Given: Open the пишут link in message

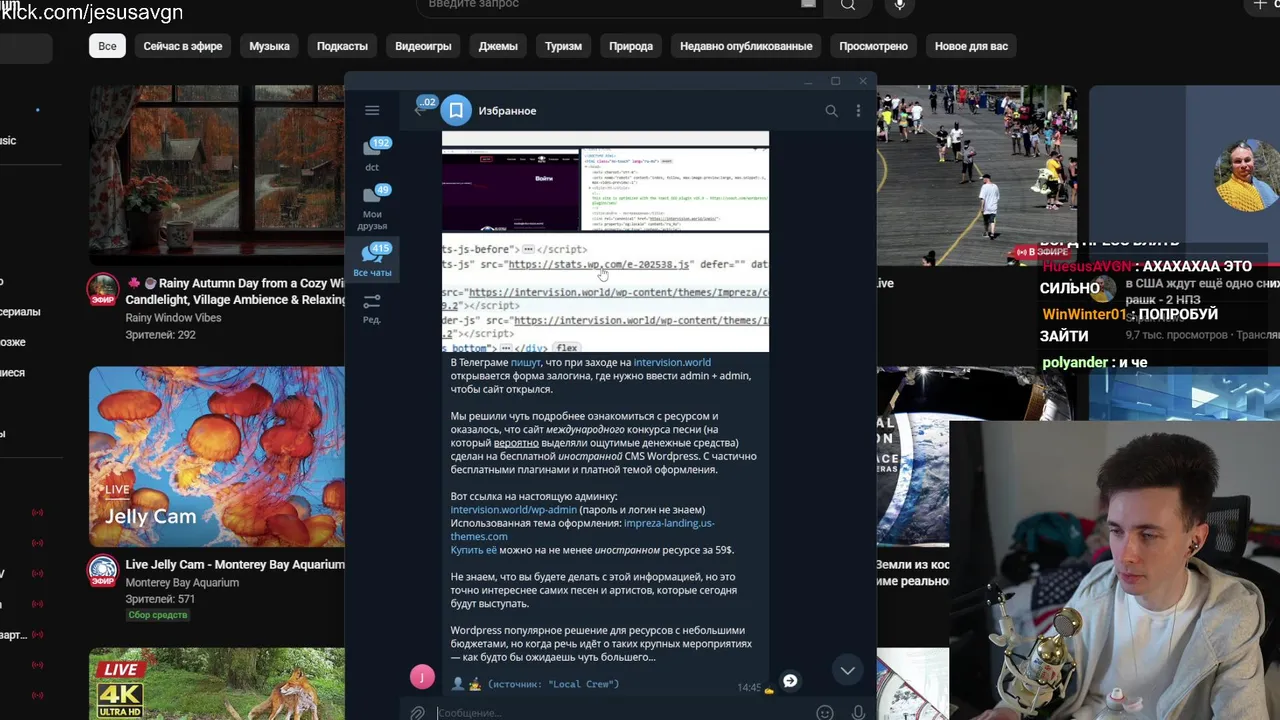Looking at the screenshot, I should point(525,363).
